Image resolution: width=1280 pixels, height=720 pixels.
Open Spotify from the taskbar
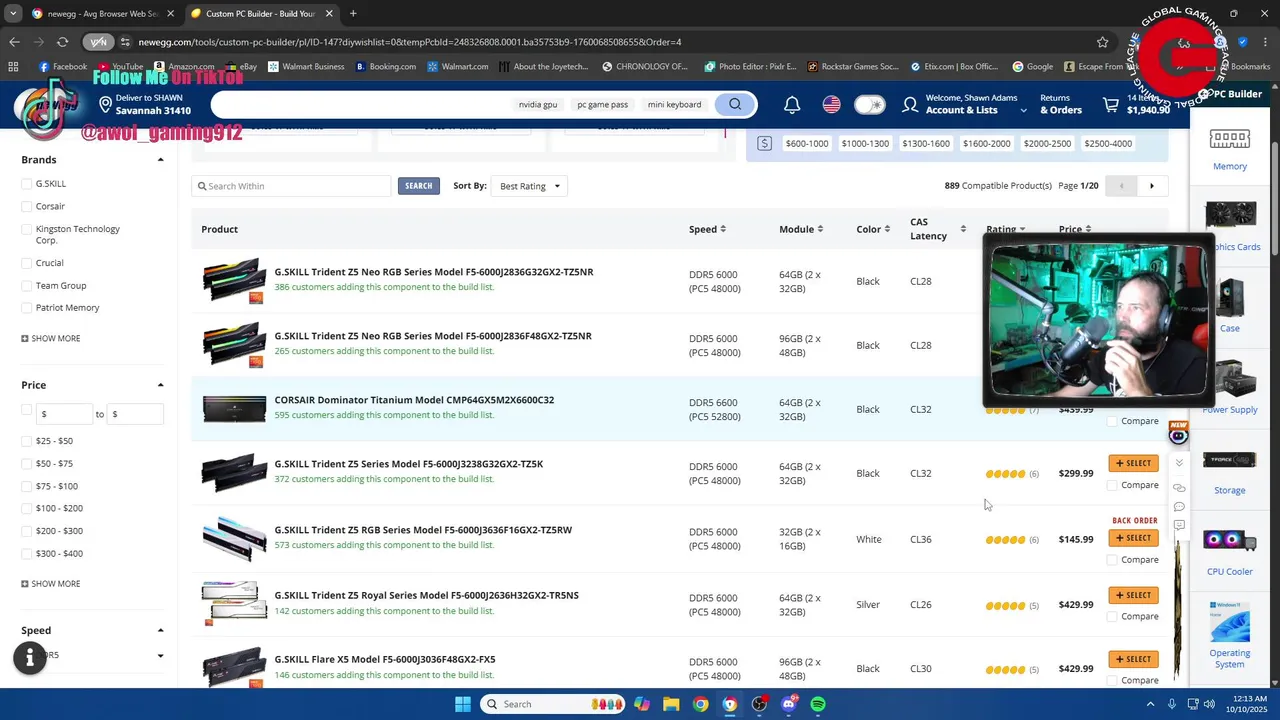point(818,704)
